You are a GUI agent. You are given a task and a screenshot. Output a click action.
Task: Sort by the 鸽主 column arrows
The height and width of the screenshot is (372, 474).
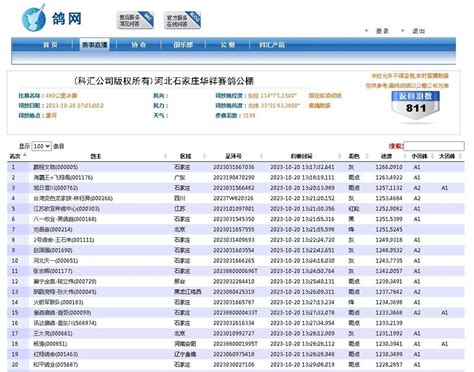coord(165,156)
